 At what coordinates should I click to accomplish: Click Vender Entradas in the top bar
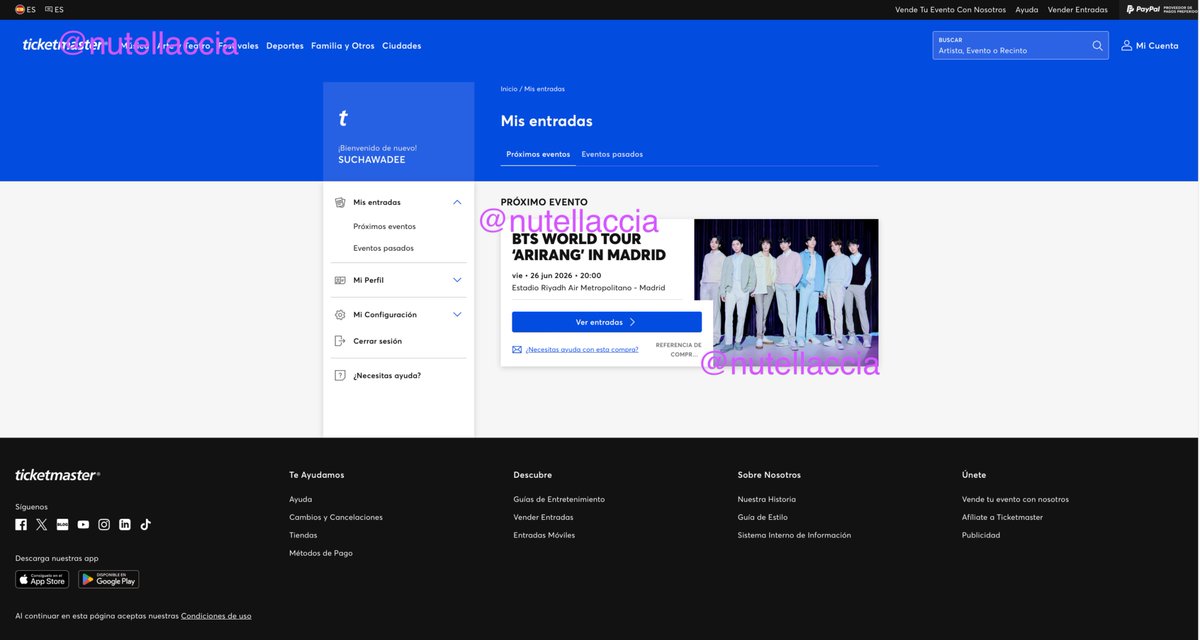1078,9
